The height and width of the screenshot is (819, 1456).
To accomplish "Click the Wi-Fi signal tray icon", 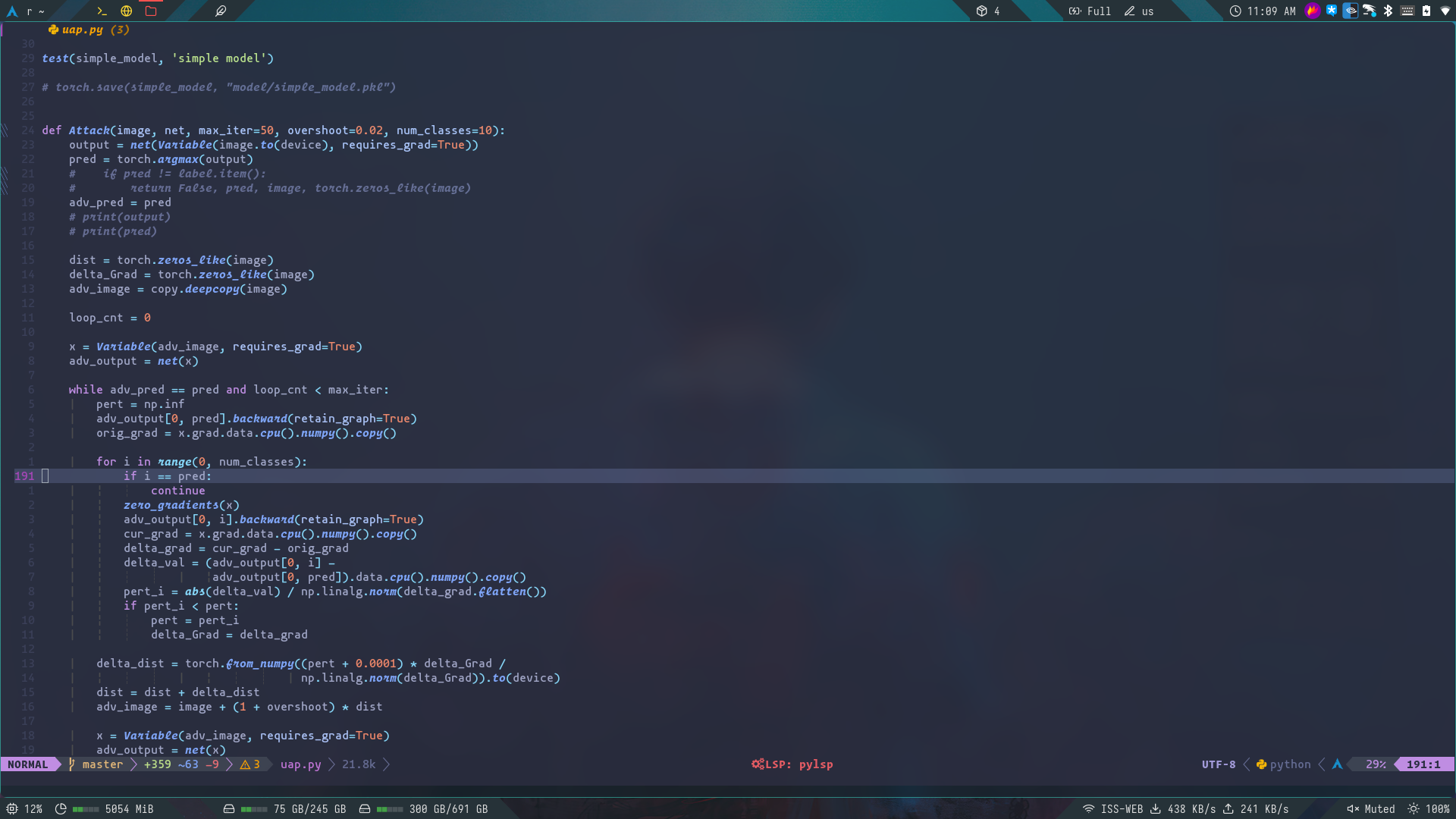I will click(x=1445, y=11).
